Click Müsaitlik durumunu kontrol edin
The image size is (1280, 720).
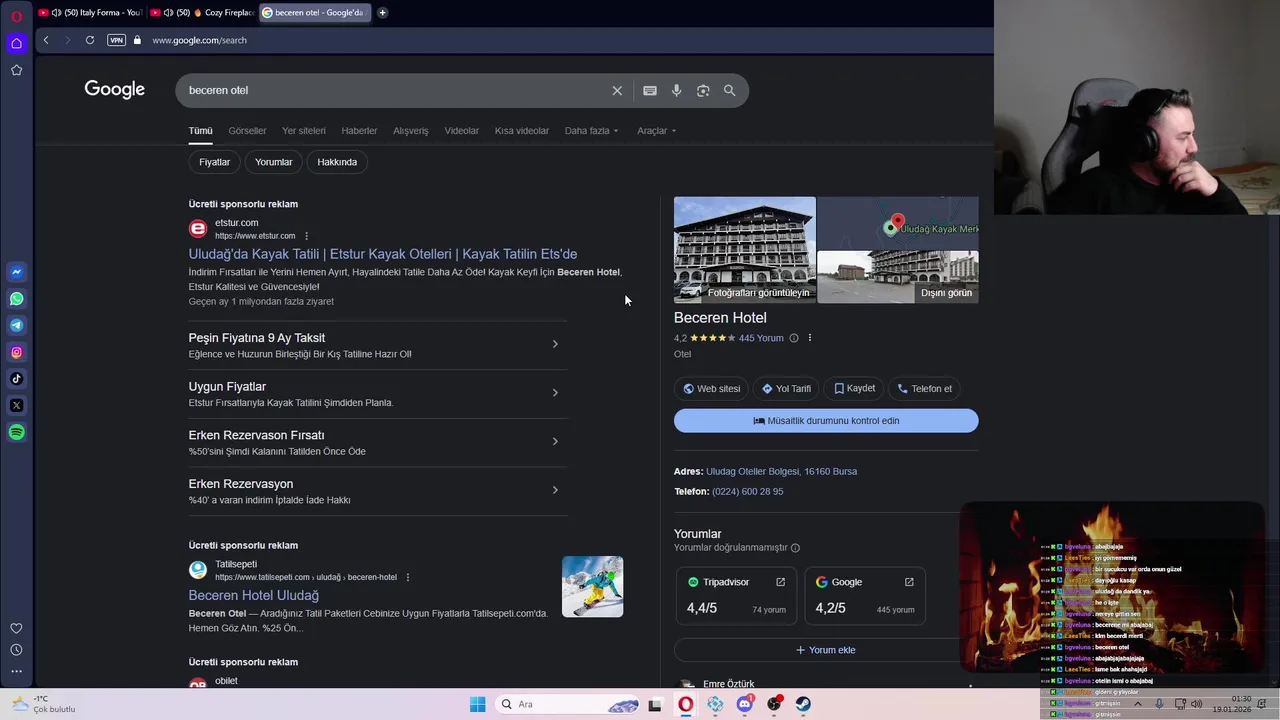pyautogui.click(x=826, y=421)
